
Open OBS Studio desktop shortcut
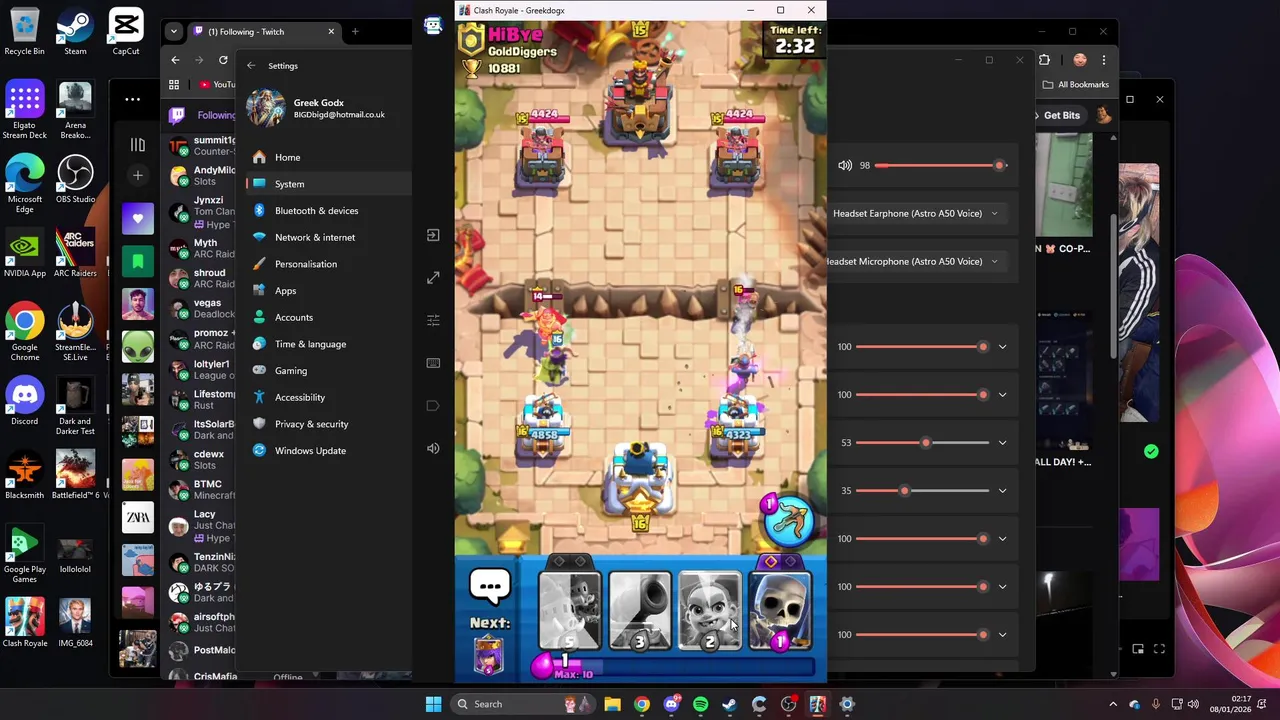click(x=75, y=179)
